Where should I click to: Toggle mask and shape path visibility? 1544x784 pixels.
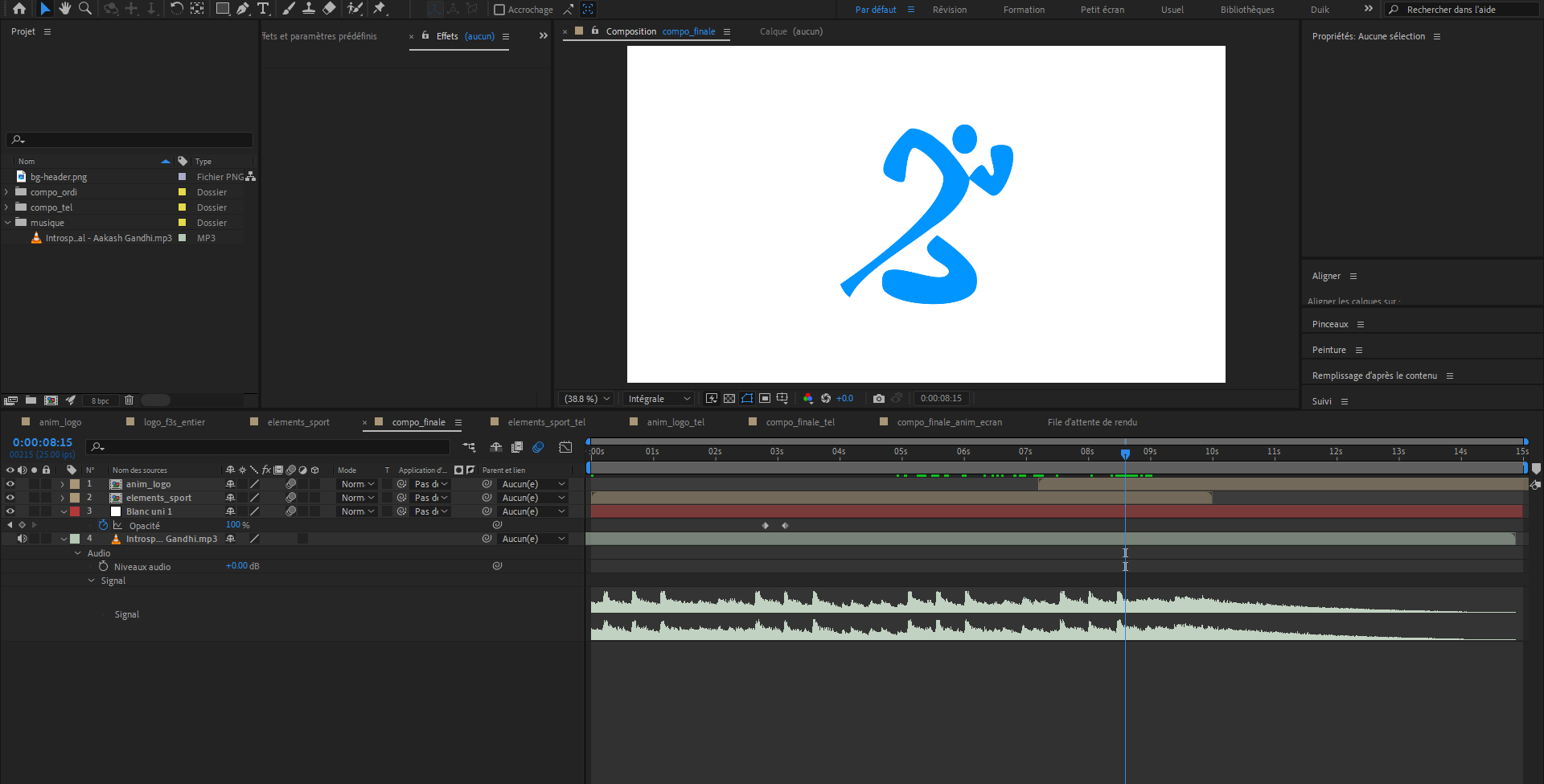tap(747, 398)
